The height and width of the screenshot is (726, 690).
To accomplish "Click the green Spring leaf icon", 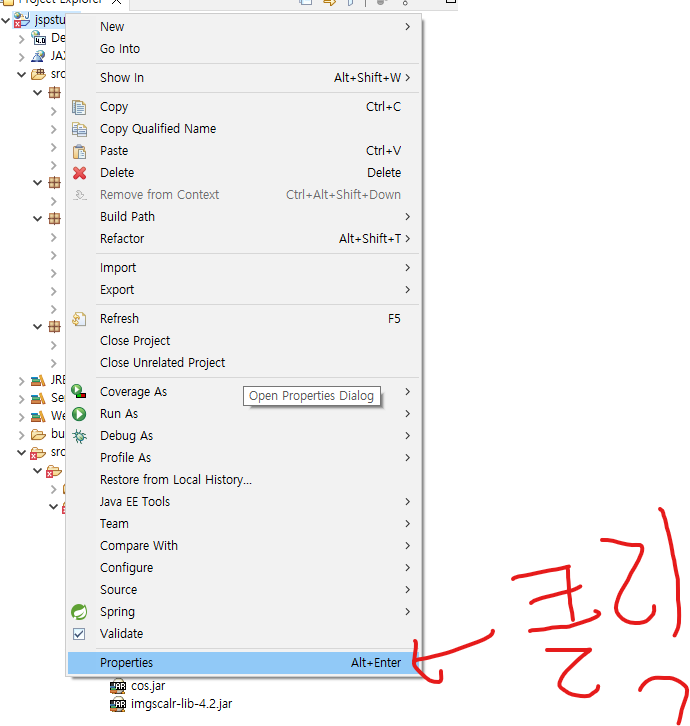I will click(79, 612).
